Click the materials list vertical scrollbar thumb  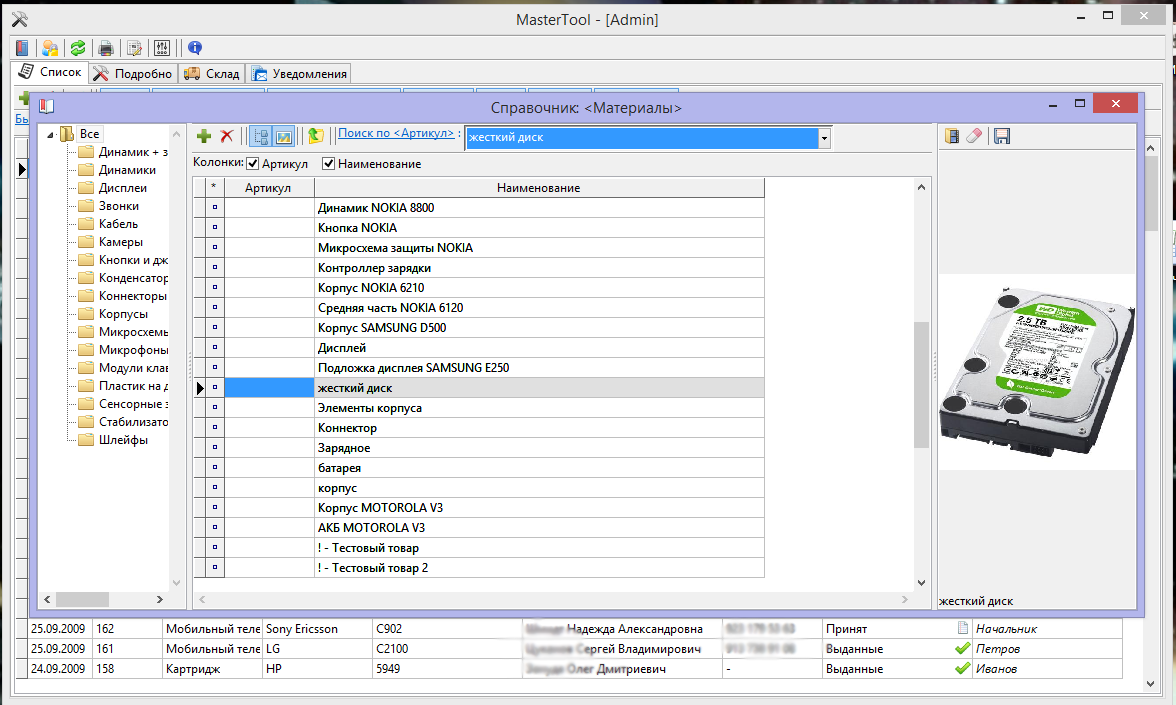pyautogui.click(x=922, y=385)
